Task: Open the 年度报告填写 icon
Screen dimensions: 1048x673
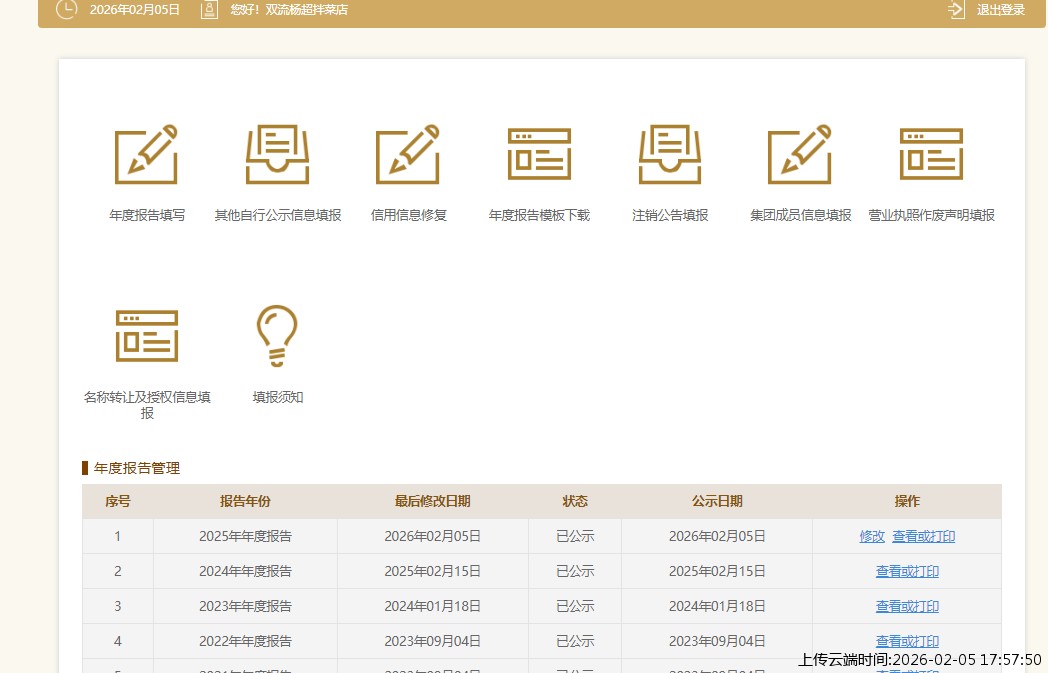Action: tap(146, 154)
